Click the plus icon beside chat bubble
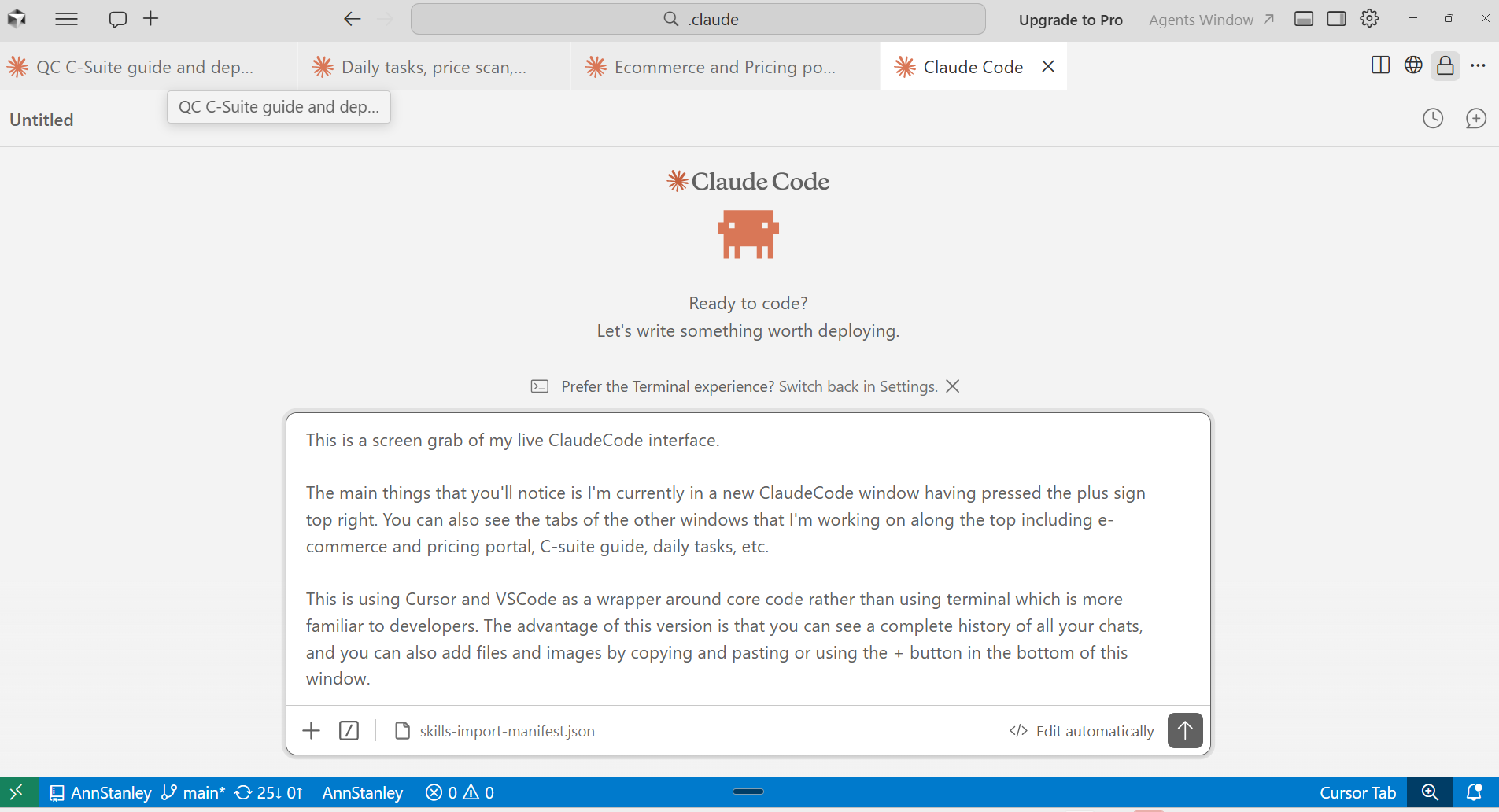This screenshot has height=812, width=1499. [151, 18]
